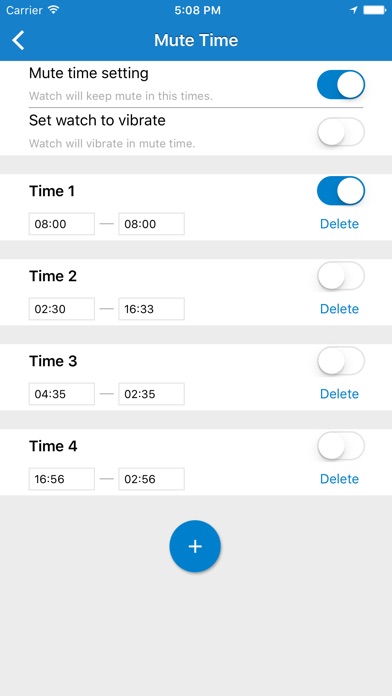Enable Set watch to vibrate switch

pyautogui.click(x=341, y=132)
